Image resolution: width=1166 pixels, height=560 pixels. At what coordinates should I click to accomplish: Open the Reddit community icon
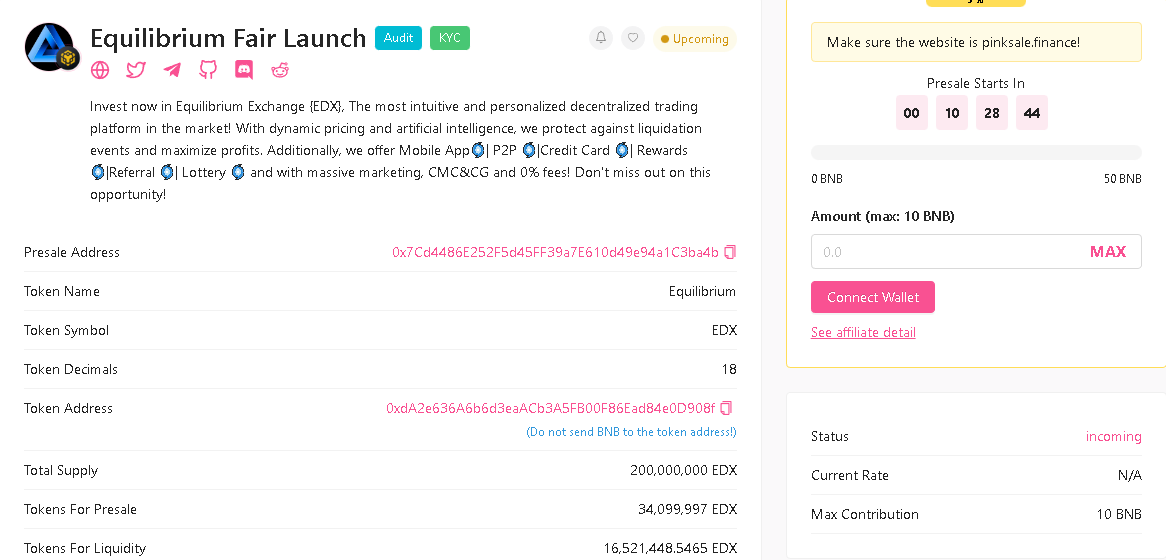[x=280, y=70]
